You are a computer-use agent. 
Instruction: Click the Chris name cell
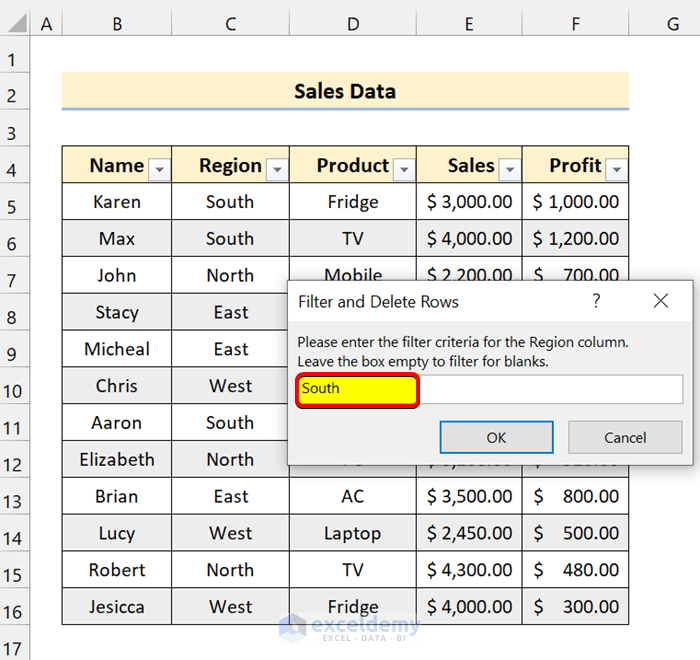point(117,386)
